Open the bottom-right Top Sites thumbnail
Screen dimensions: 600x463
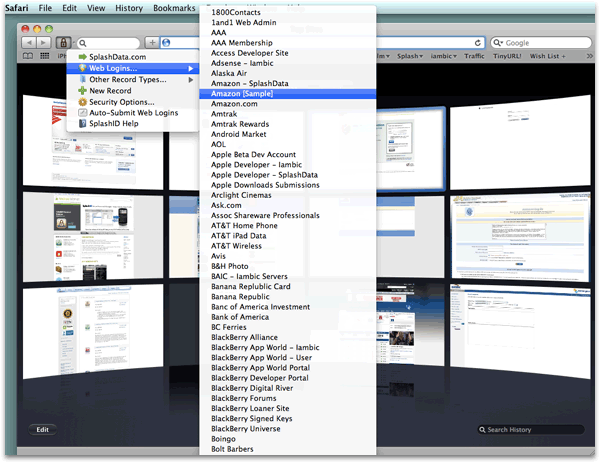tap(520, 331)
